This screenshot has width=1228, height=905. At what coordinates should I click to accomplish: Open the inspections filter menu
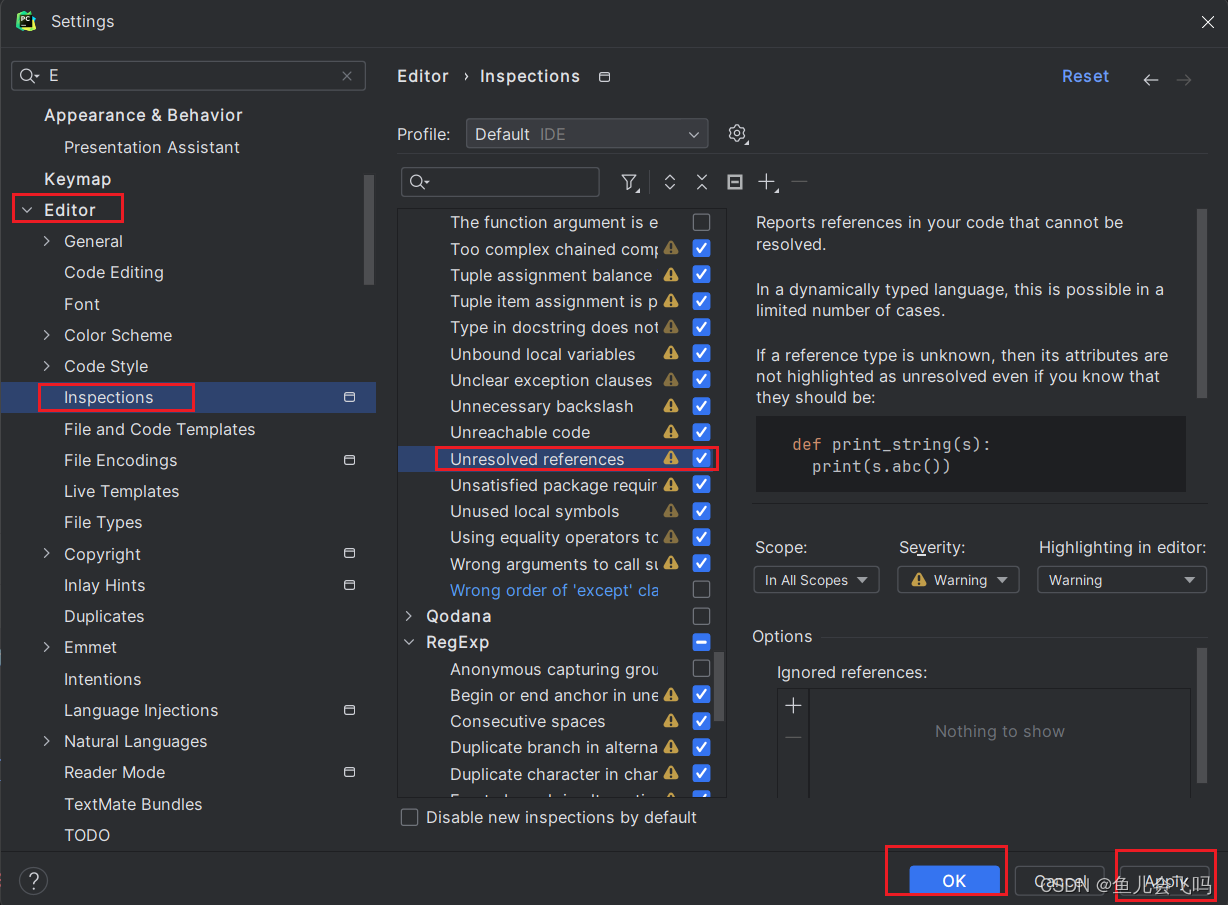[629, 182]
